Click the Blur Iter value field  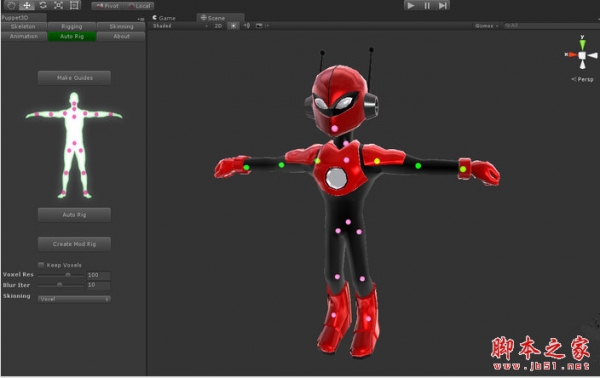[x=99, y=285]
